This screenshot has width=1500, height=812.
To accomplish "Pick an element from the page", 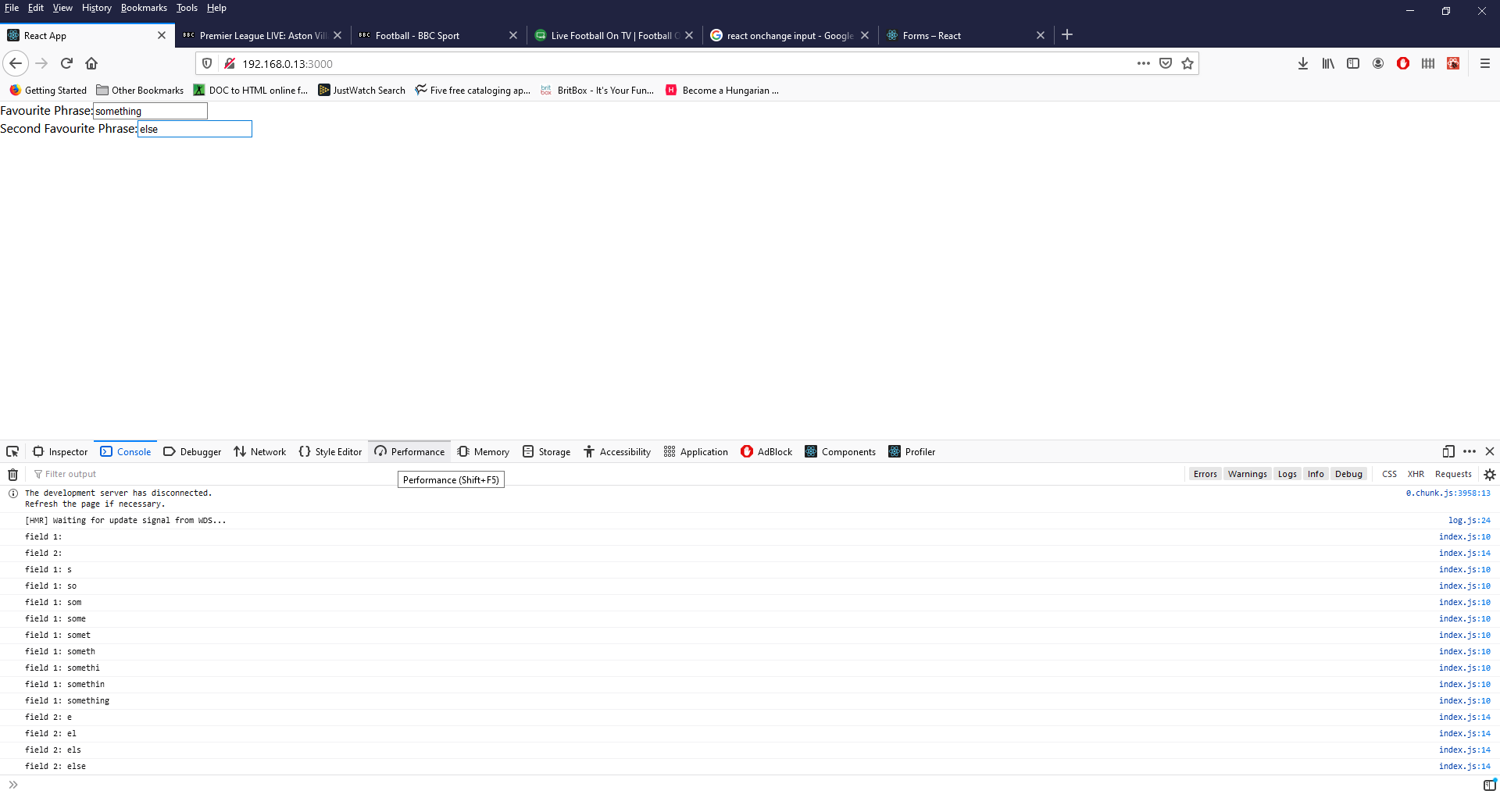I will (12, 451).
